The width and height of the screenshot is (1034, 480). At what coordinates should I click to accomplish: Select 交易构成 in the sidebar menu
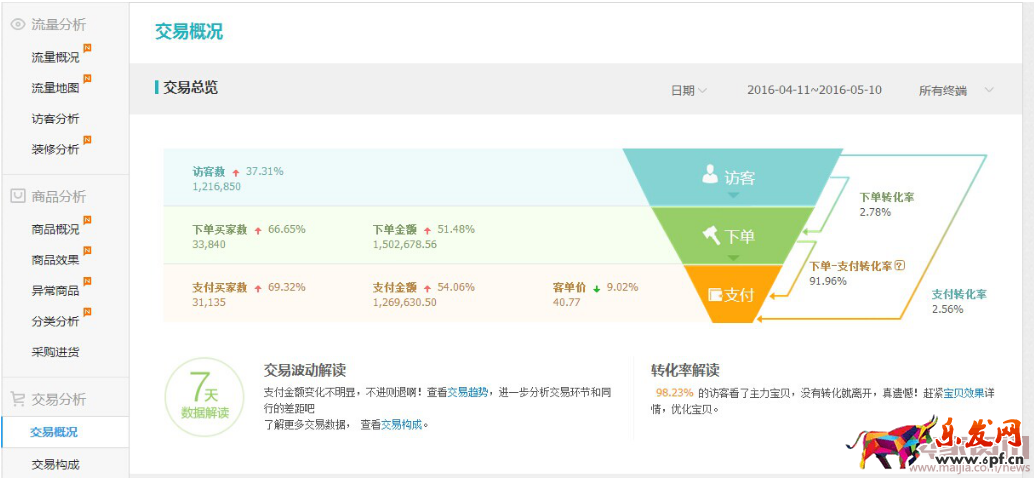pos(55,464)
